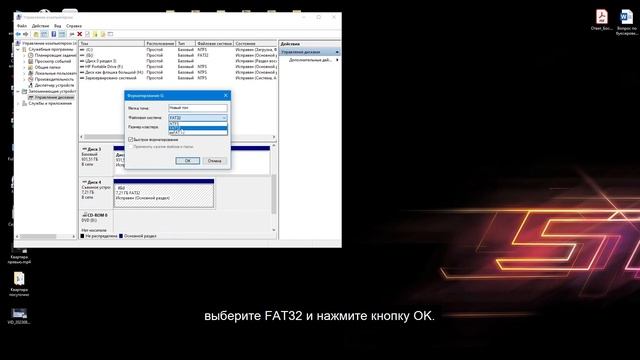The image size is (640, 360).
Task: Select the Планировщик заданий clock icon
Action: tap(31, 55)
